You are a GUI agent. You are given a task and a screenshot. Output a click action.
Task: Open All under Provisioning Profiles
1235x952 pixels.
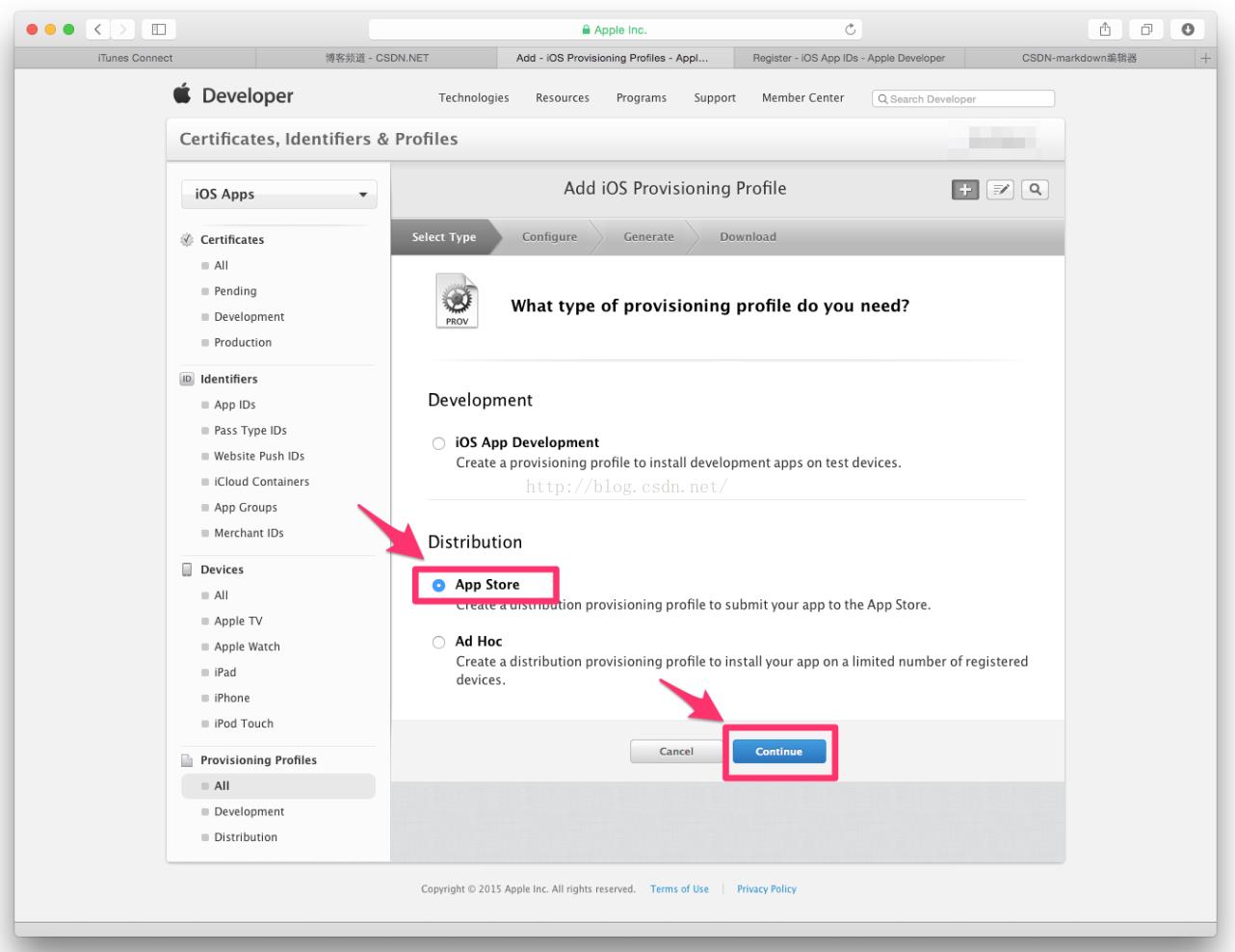[x=278, y=786]
